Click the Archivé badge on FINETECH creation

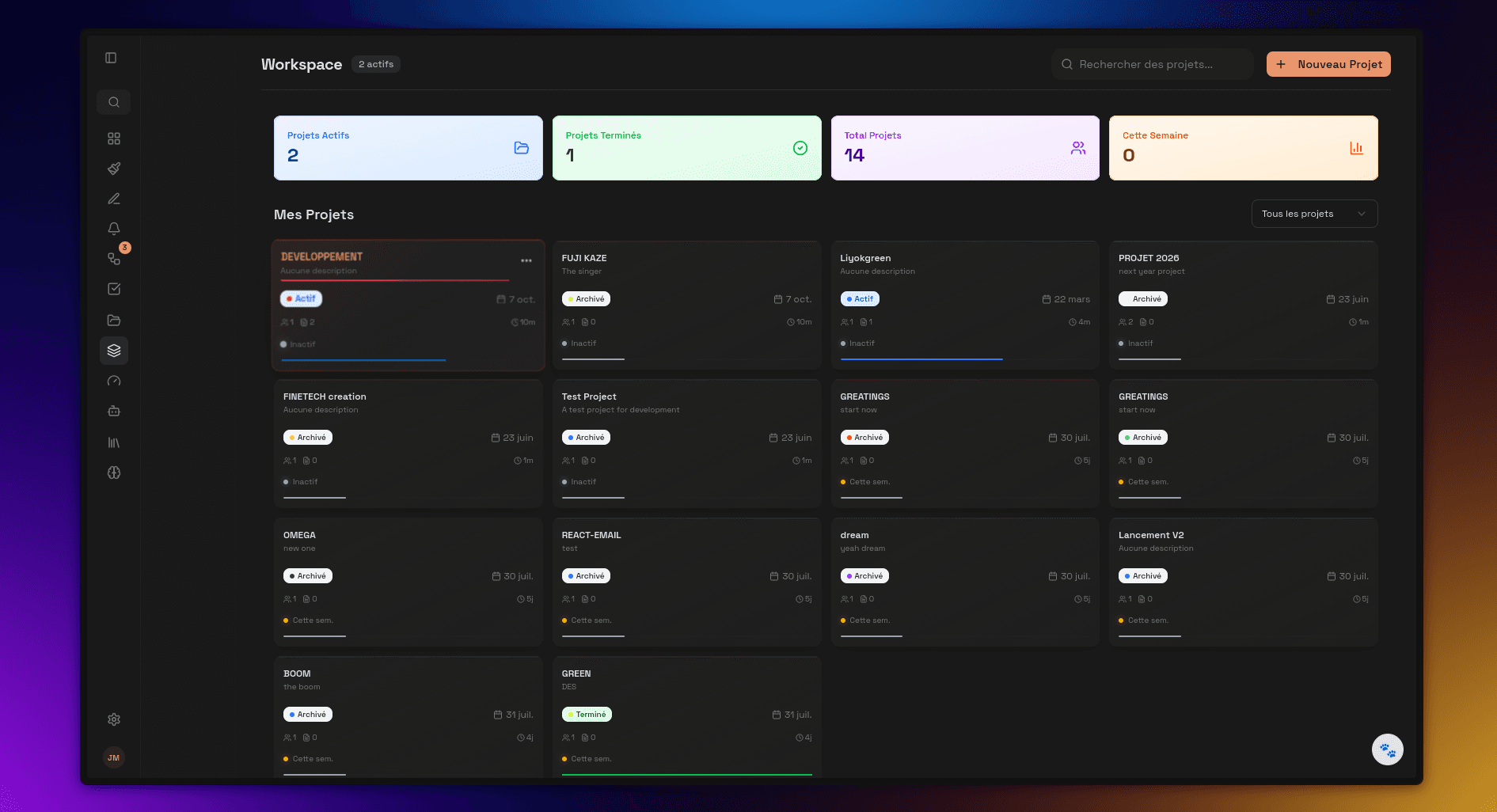(308, 438)
